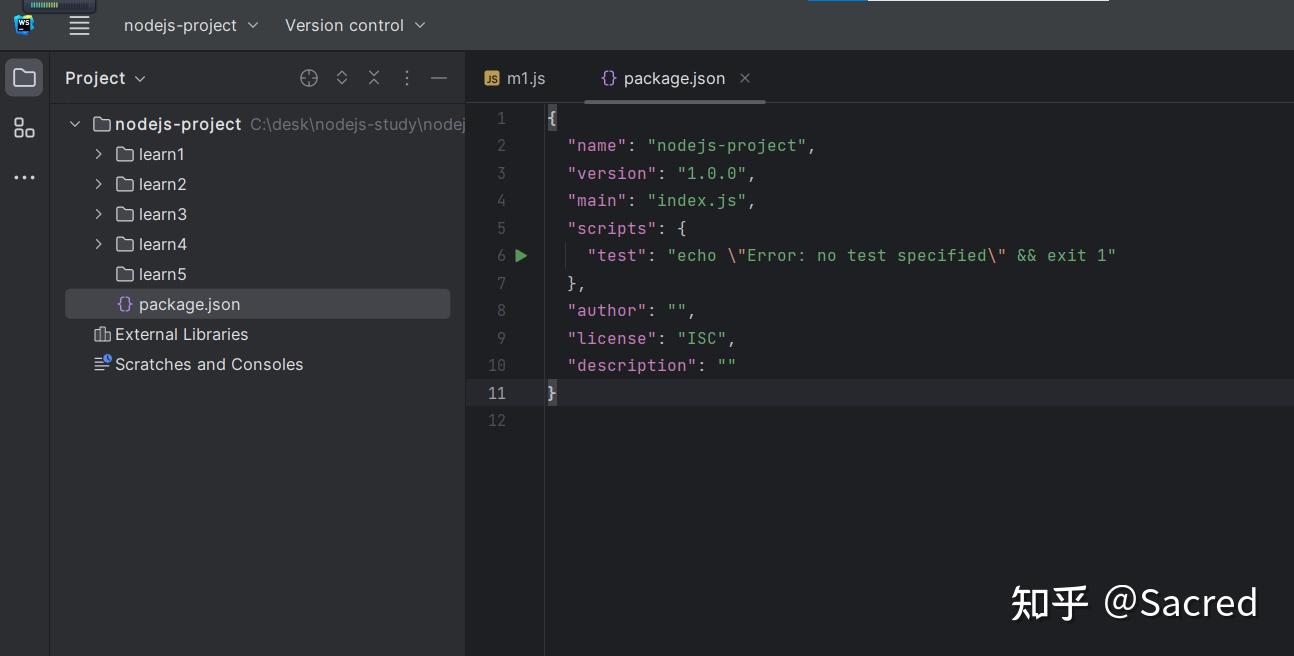The height and width of the screenshot is (656, 1294).
Task: Click the Project tool window folder icon
Action: pyautogui.click(x=24, y=78)
